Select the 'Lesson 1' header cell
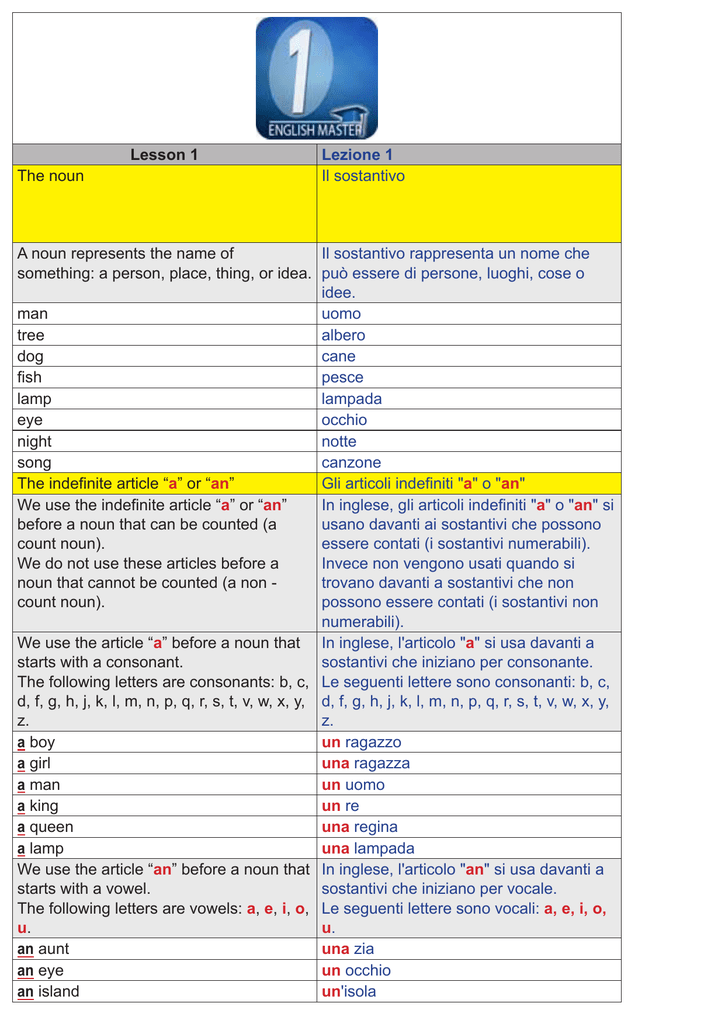The height and width of the screenshot is (1024, 725). coord(165,155)
